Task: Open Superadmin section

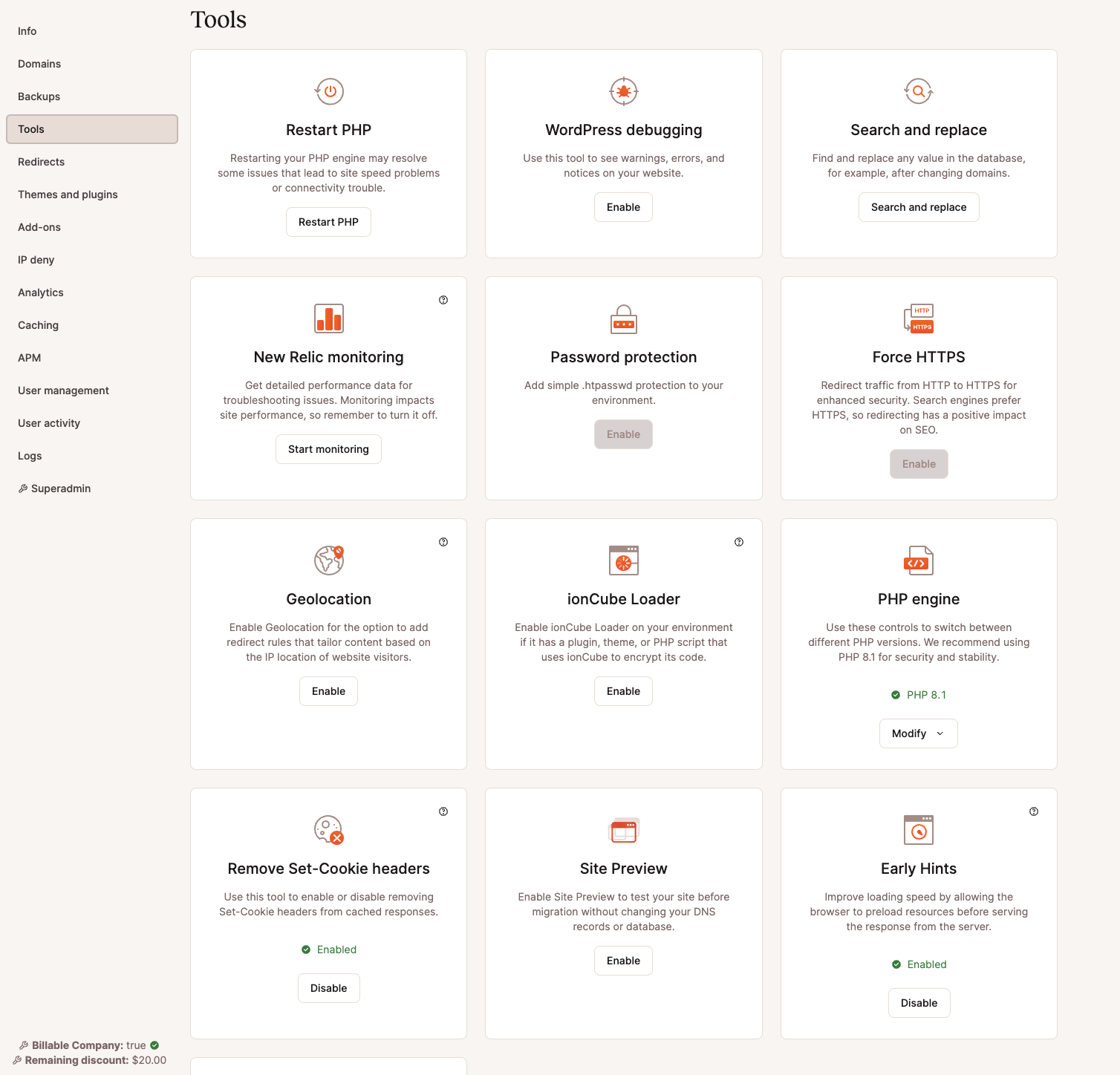Action: click(92, 489)
